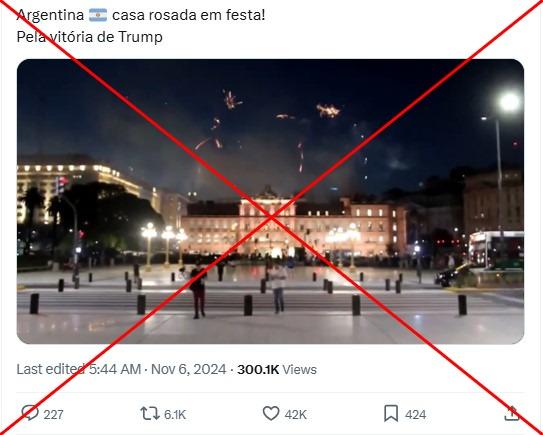Like the post with the heart icon

[271, 414]
